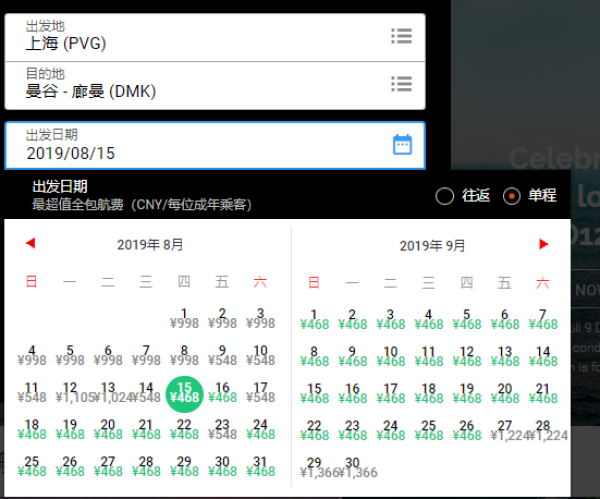The image size is (600, 499).
Task: Pick August 10 priced ¥548
Action: coord(261,356)
